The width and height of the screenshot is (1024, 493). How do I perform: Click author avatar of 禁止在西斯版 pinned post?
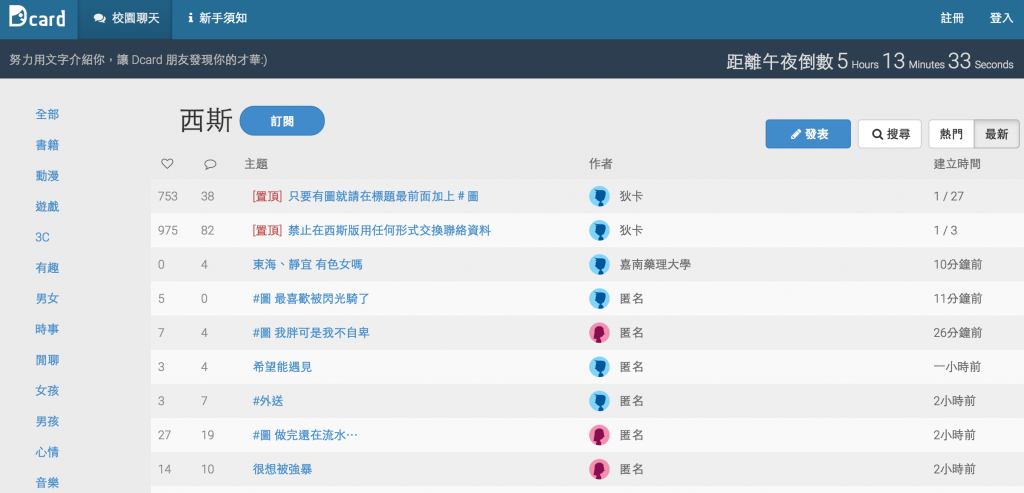pyautogui.click(x=599, y=231)
